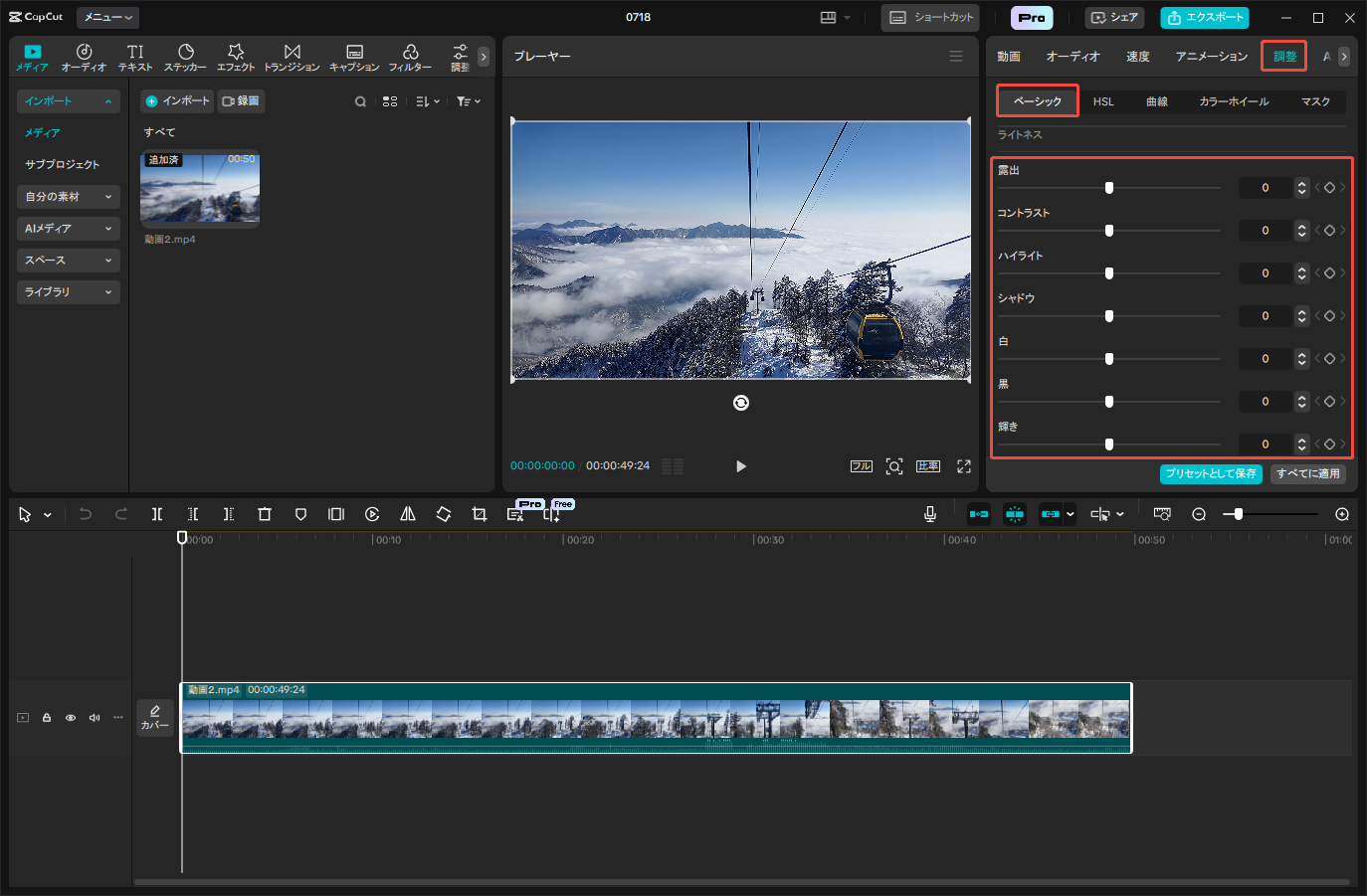The image size is (1367, 896).
Task: Click the エクスポート export button
Action: tap(1205, 18)
